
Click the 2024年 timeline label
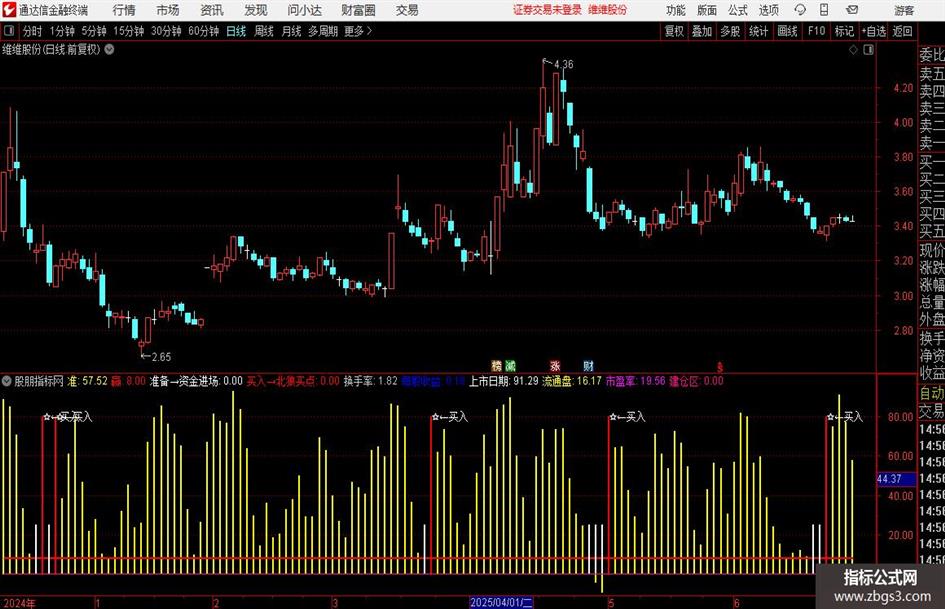tap(19, 603)
